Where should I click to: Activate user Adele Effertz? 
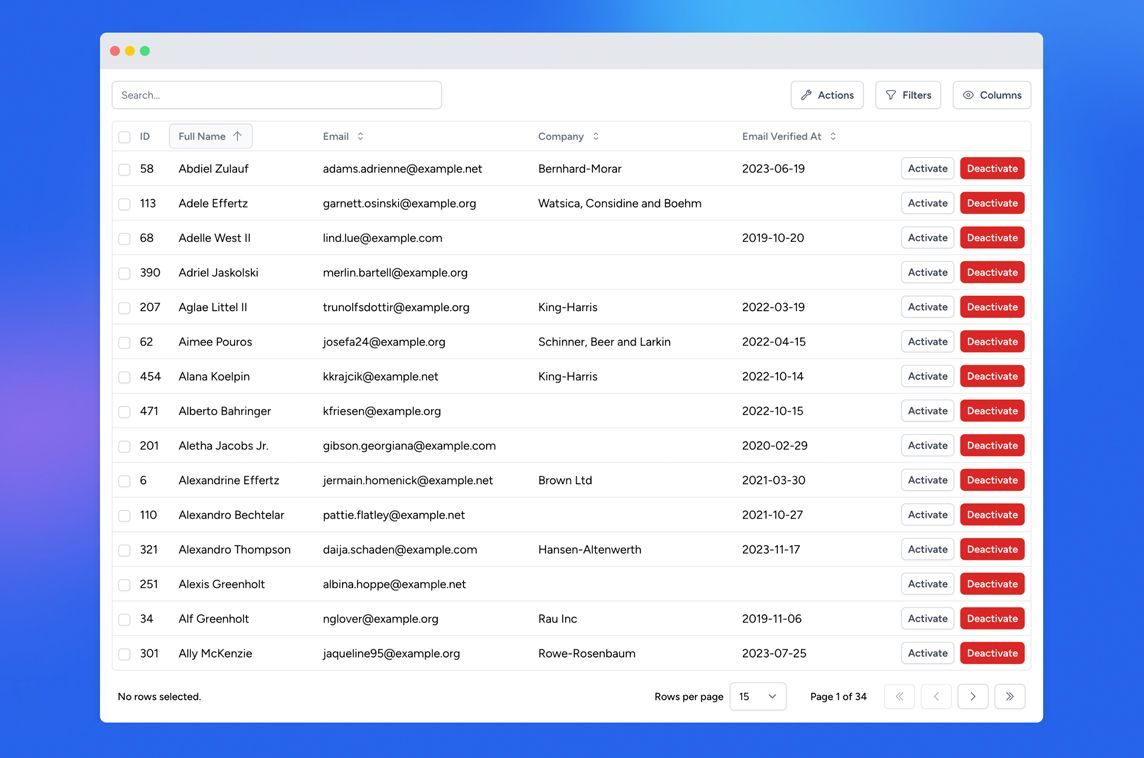(x=927, y=203)
